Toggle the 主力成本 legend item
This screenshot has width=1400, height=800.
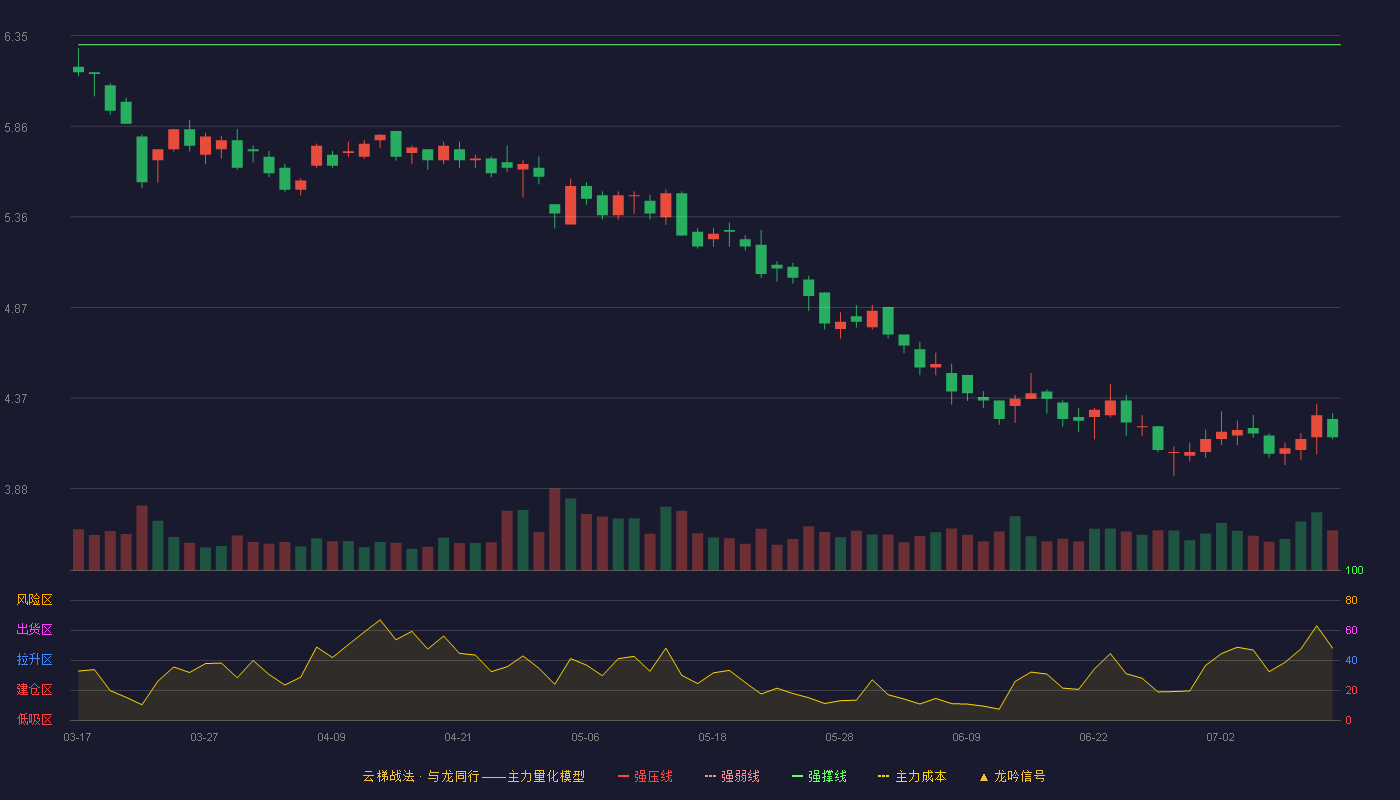pos(912,776)
